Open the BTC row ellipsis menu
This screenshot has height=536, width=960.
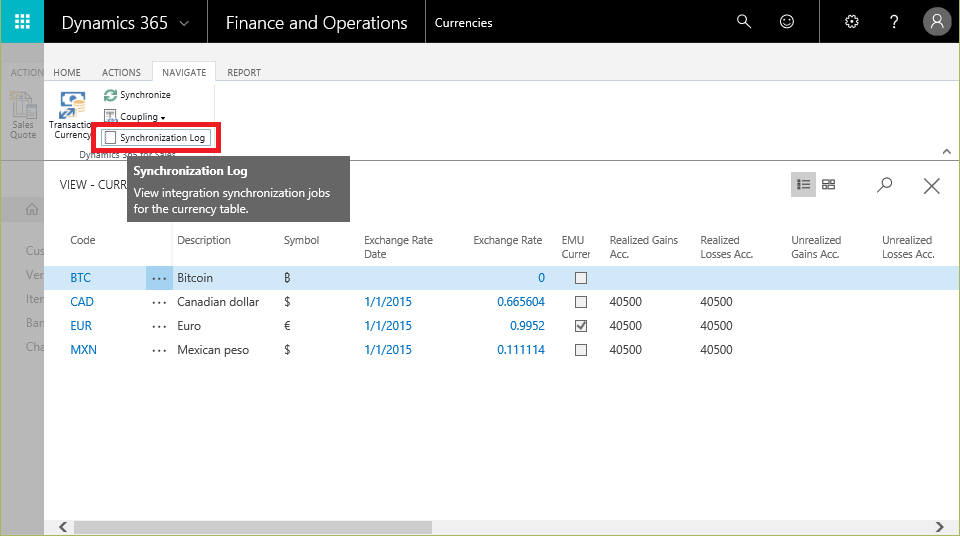tap(159, 278)
